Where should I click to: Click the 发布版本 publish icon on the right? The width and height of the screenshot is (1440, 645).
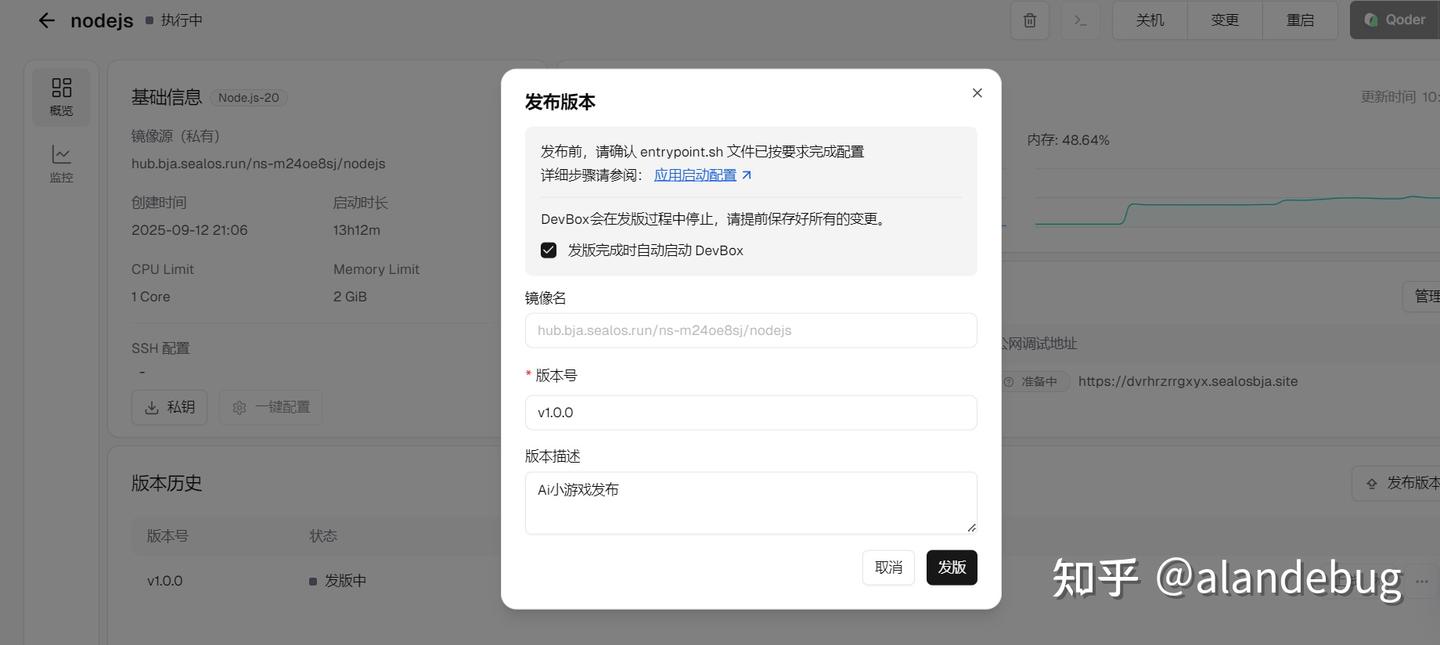[x=1400, y=483]
